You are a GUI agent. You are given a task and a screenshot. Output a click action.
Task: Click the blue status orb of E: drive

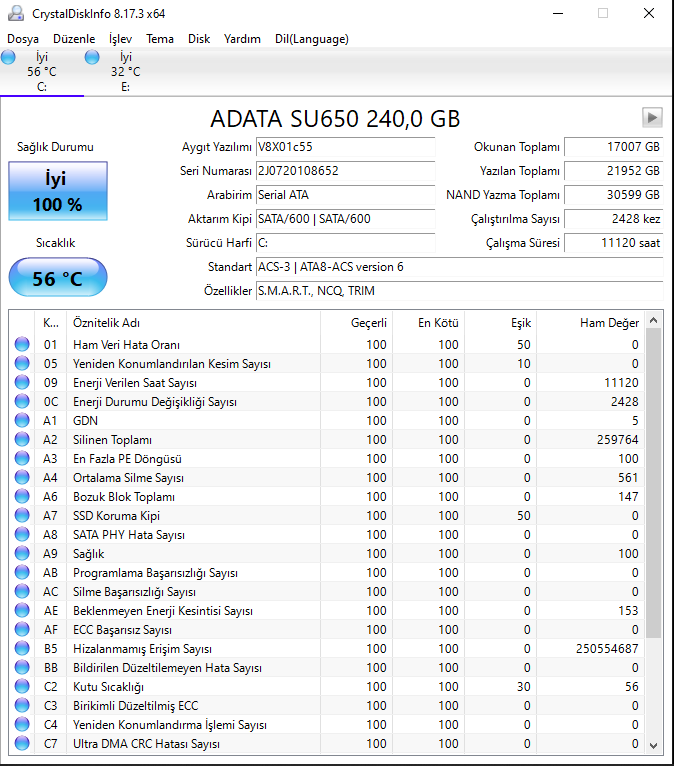coord(92,57)
